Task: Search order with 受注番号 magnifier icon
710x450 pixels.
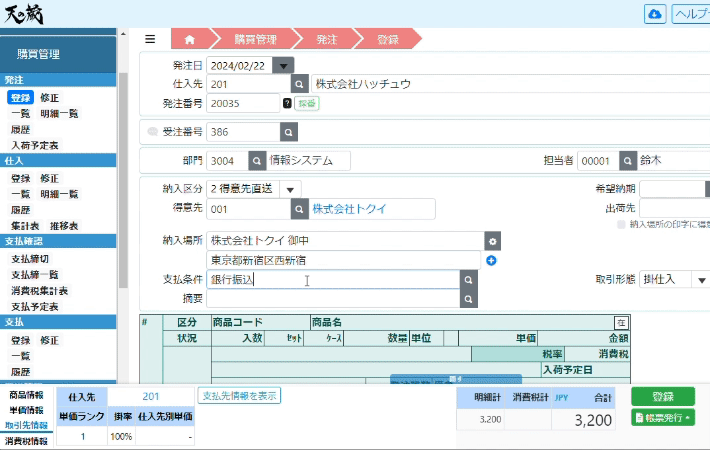Action: (288, 132)
